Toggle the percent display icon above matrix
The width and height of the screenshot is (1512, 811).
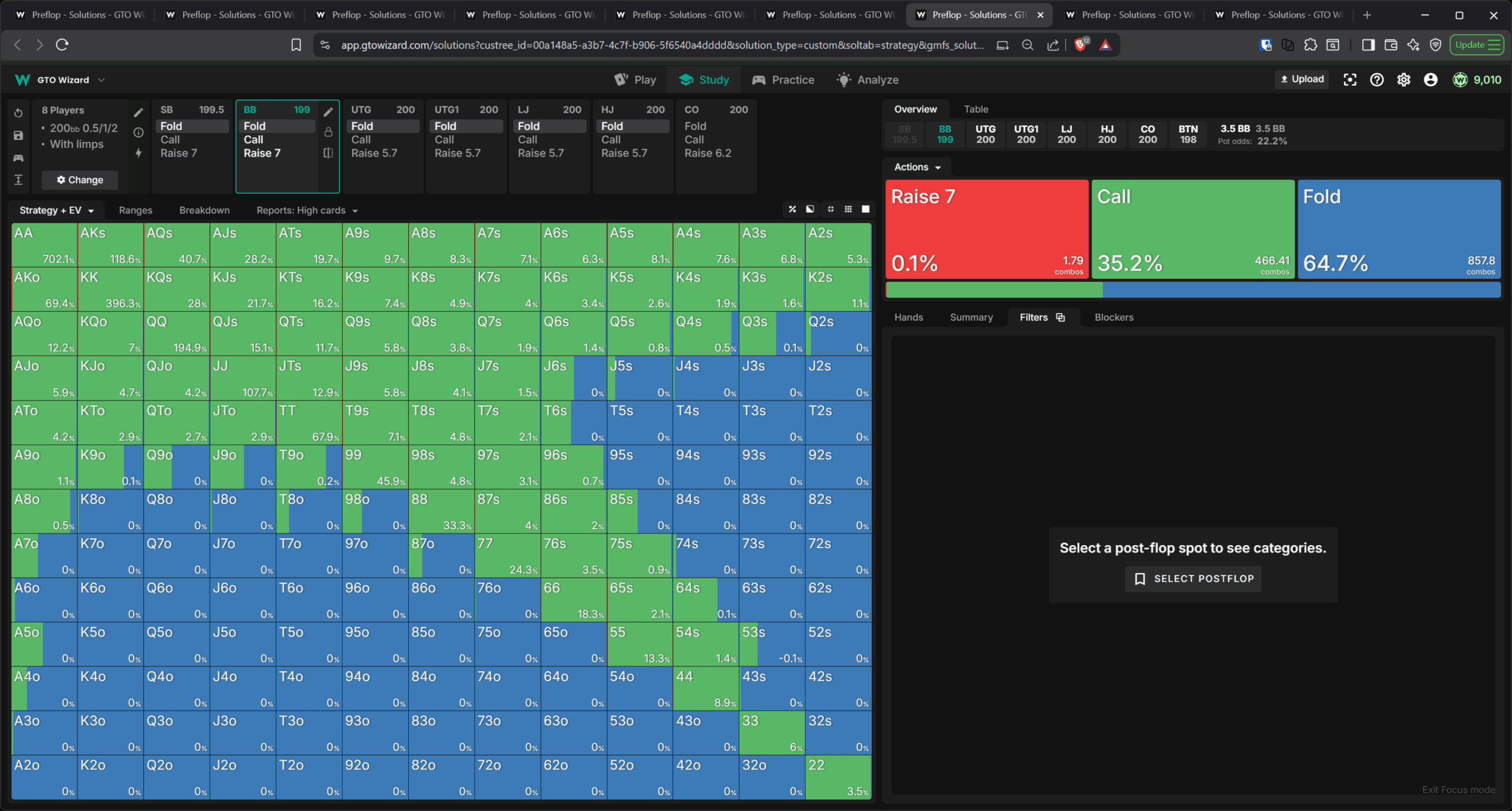click(792, 209)
